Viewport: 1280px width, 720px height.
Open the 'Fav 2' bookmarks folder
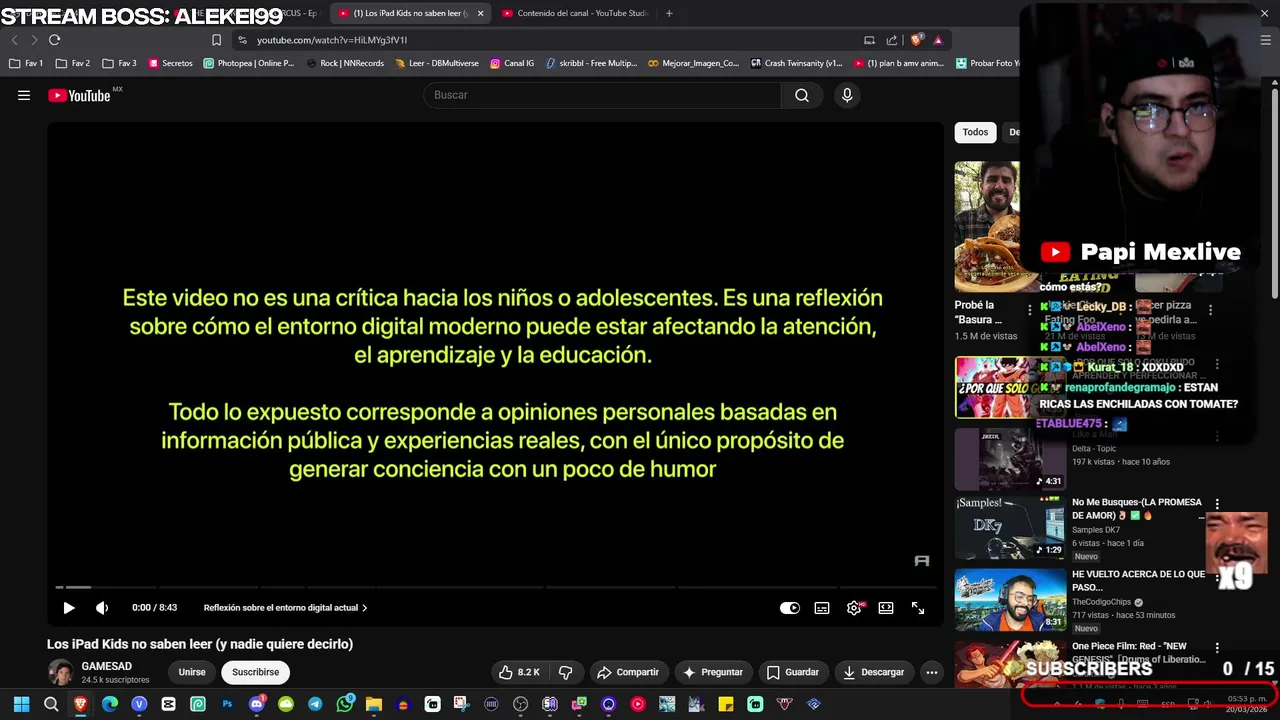(73, 63)
